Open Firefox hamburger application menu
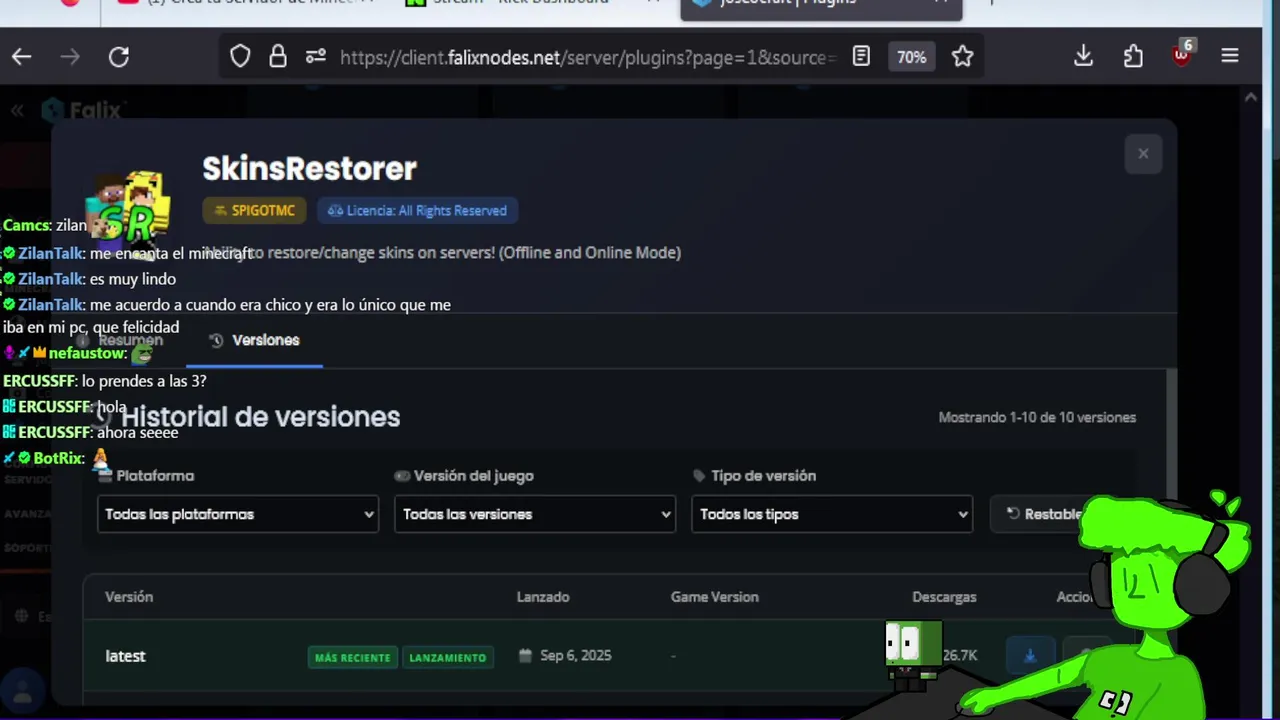This screenshot has width=1280, height=720. (1230, 57)
